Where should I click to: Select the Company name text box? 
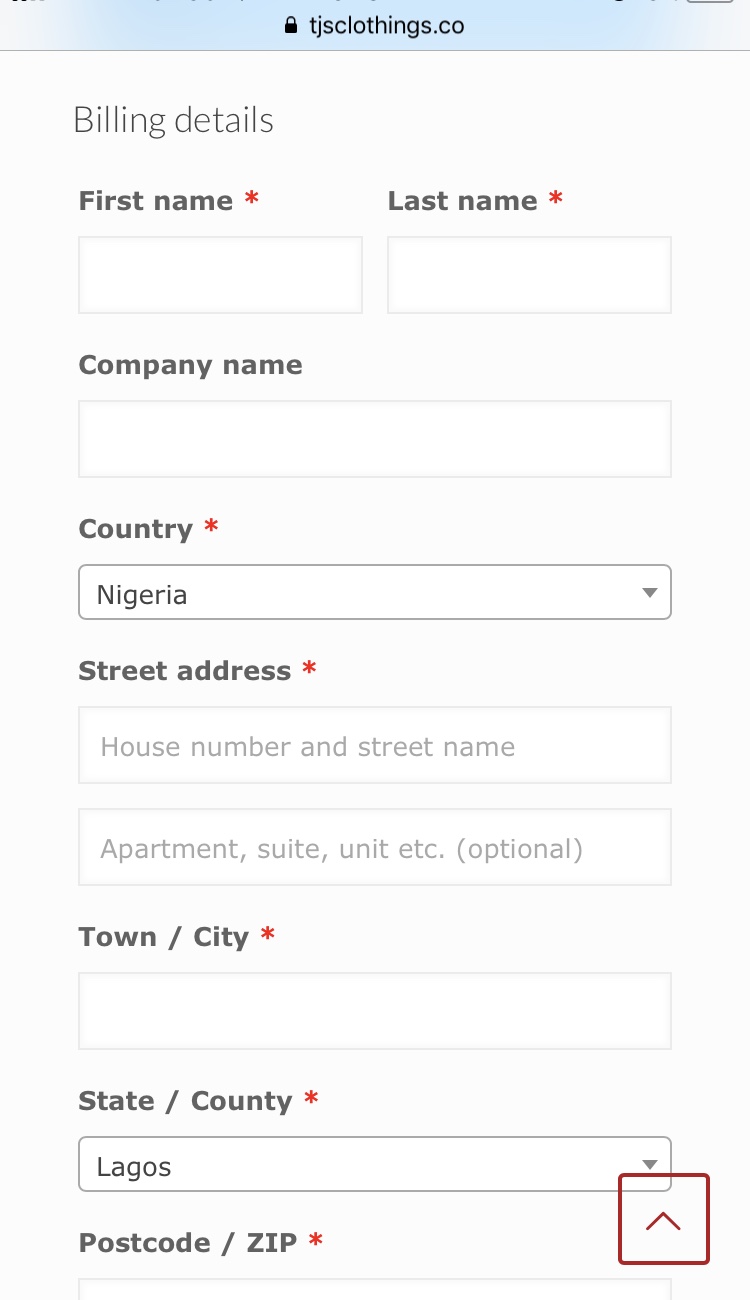(x=375, y=439)
